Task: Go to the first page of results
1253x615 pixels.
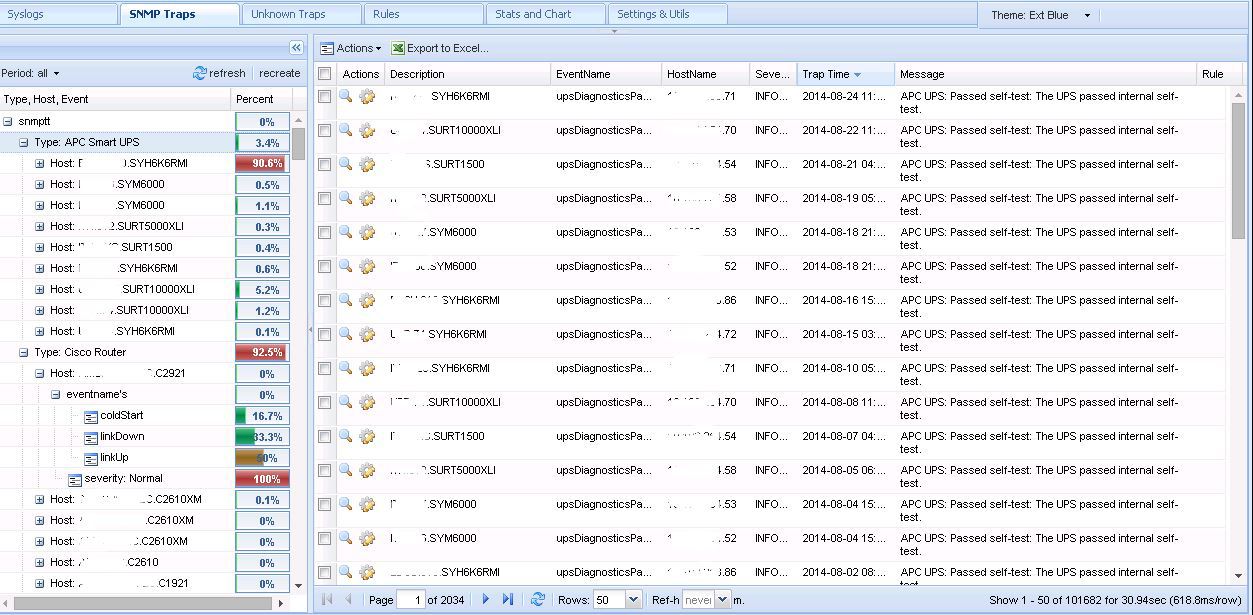Action: 326,599
